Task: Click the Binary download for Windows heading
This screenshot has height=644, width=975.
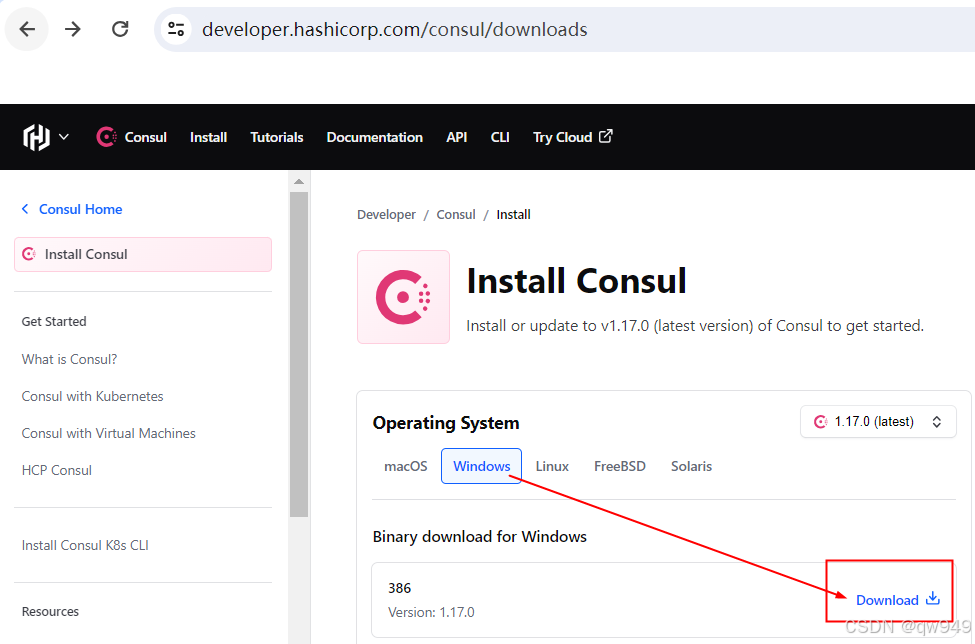Action: point(479,536)
